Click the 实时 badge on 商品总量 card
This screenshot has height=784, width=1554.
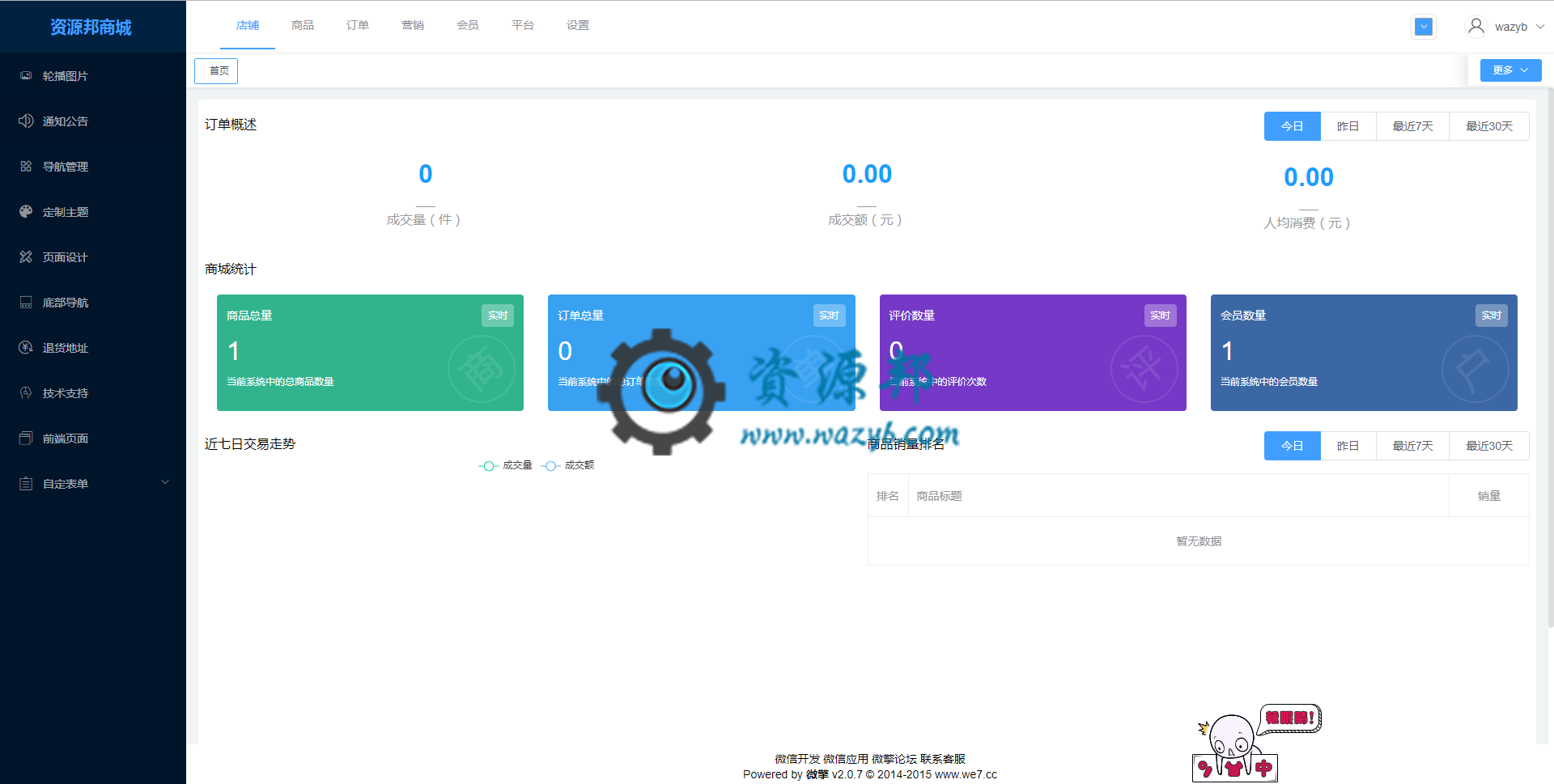(498, 316)
